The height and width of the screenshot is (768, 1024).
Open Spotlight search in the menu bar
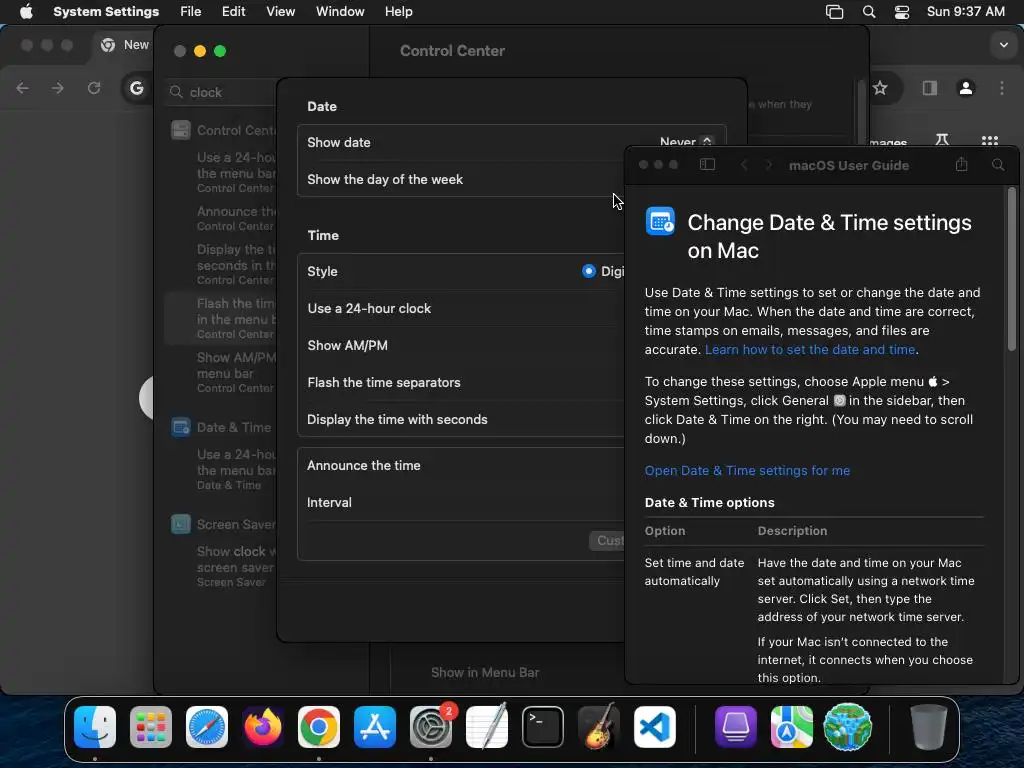point(869,12)
